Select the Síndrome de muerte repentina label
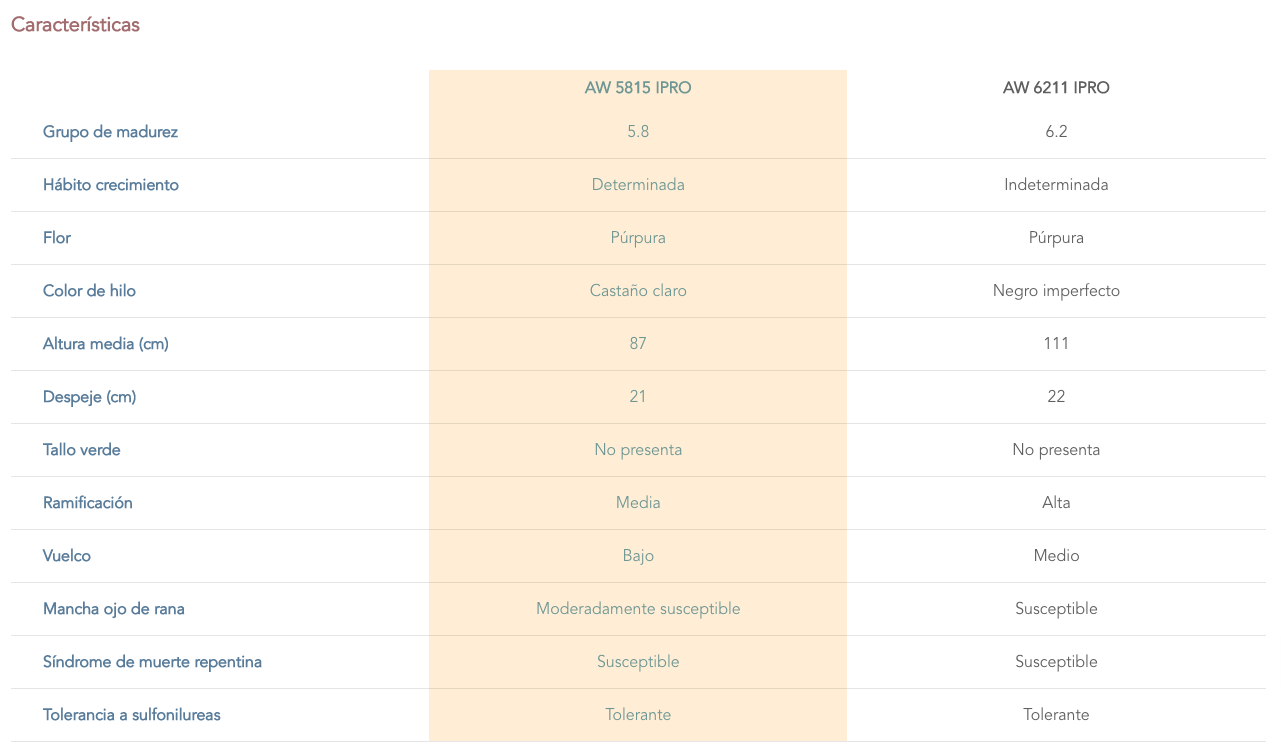 pos(152,662)
